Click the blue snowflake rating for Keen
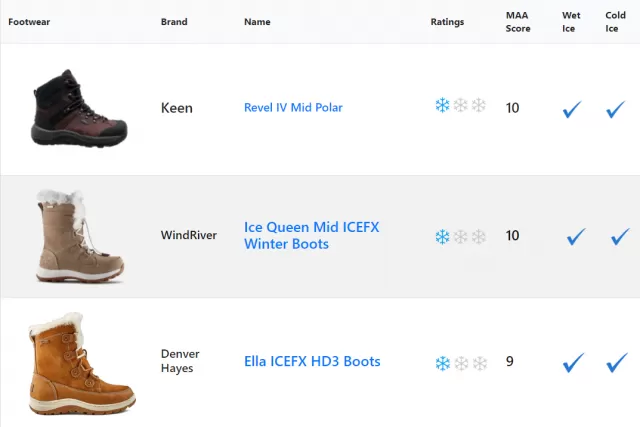The height and width of the screenshot is (427, 640). [x=442, y=105]
